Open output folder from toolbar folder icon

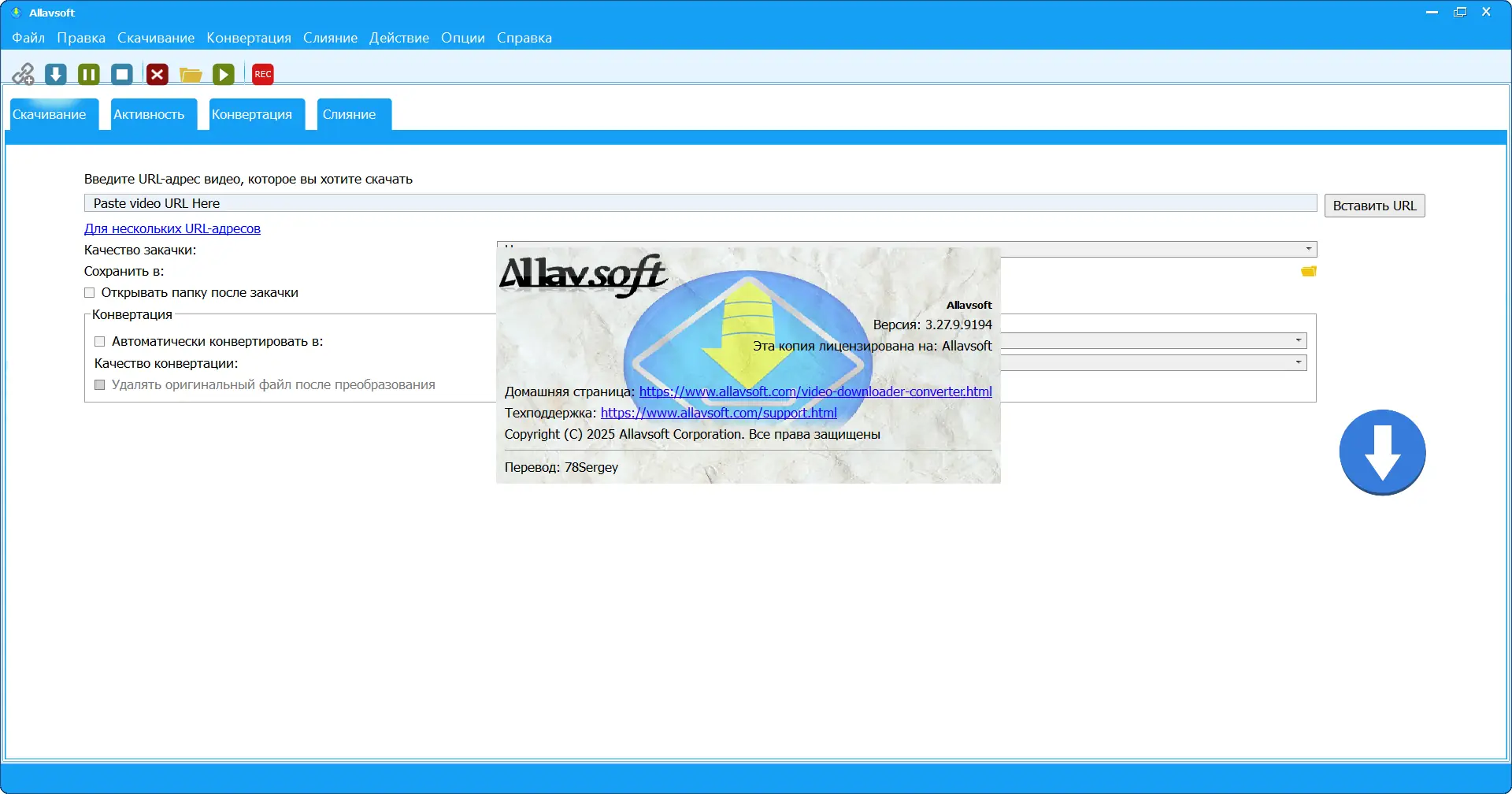point(191,75)
